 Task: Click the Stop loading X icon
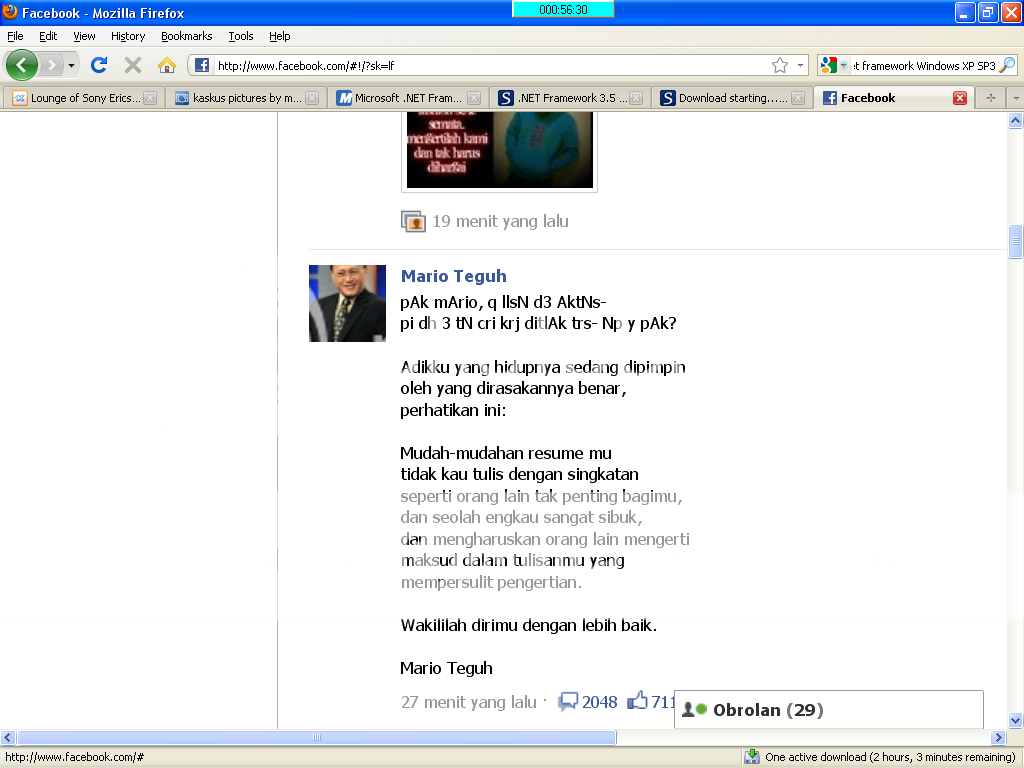pyautogui.click(x=132, y=65)
